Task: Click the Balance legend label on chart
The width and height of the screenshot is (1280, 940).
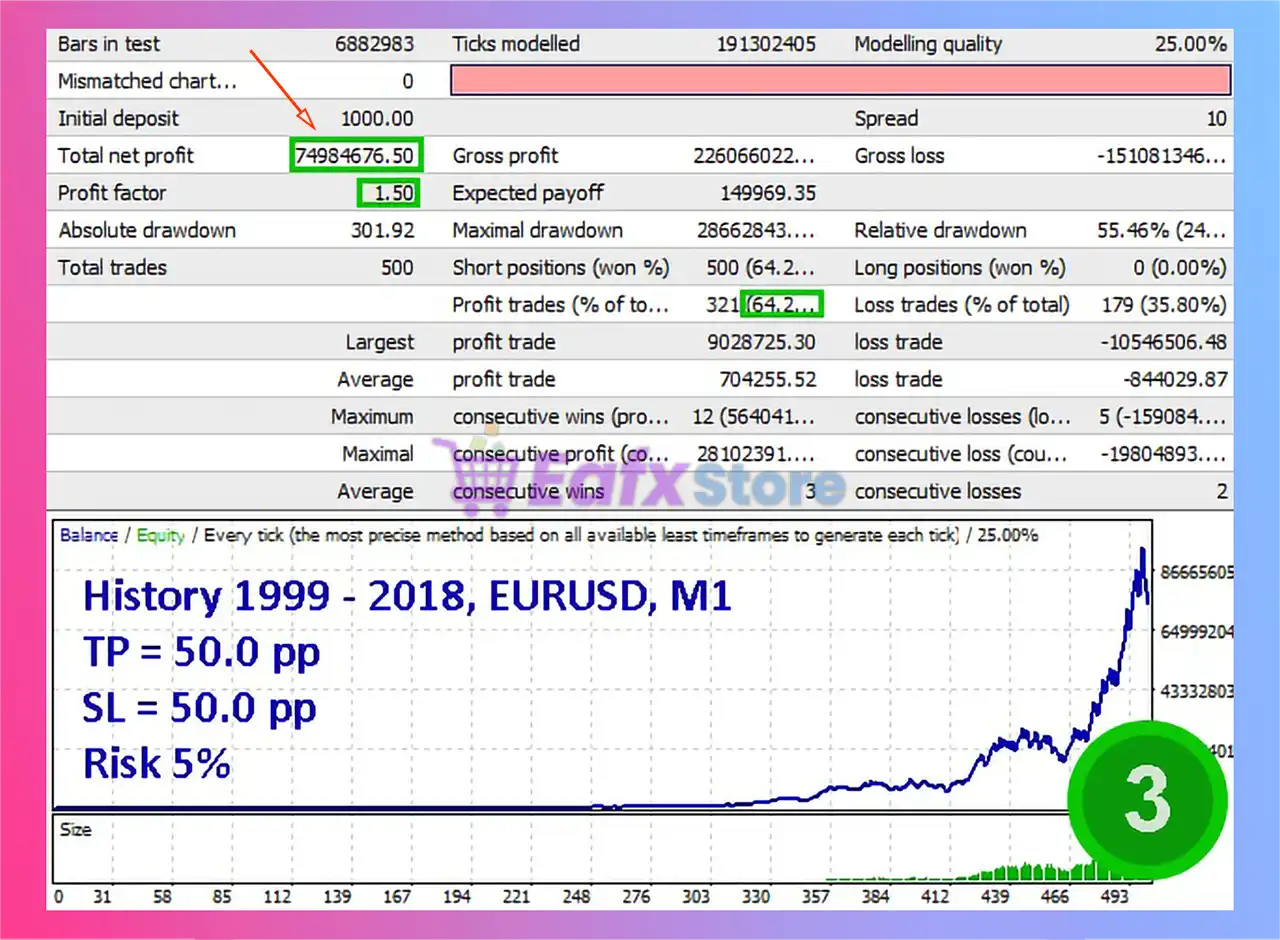Action: [x=88, y=535]
